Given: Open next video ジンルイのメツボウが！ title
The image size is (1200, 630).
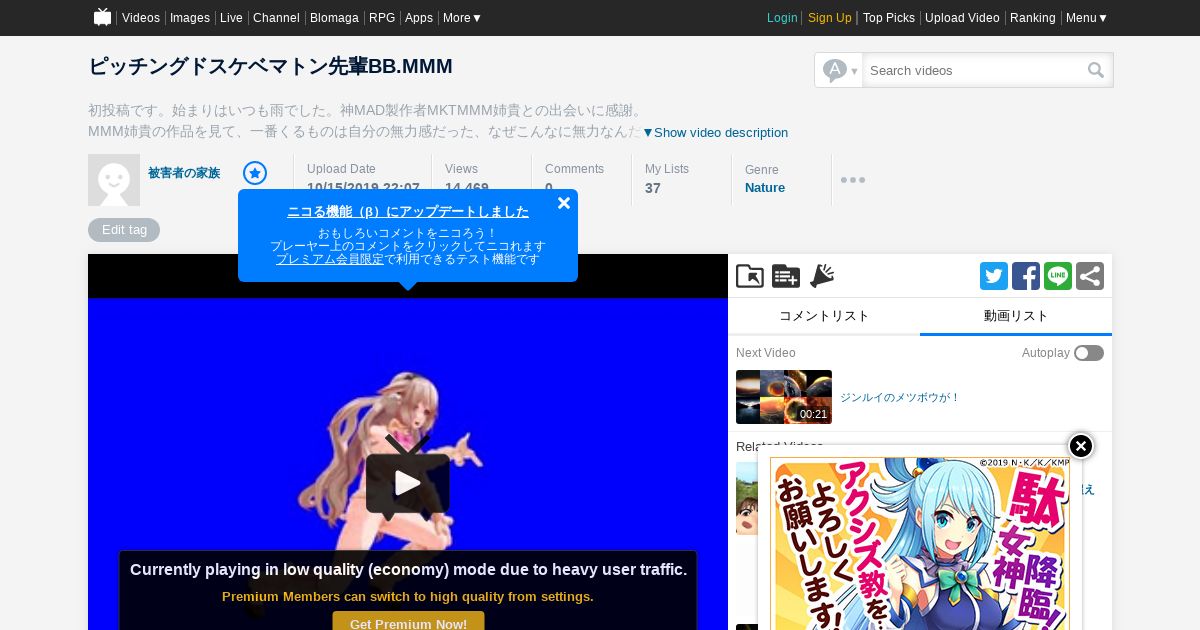Looking at the screenshot, I should (x=900, y=398).
